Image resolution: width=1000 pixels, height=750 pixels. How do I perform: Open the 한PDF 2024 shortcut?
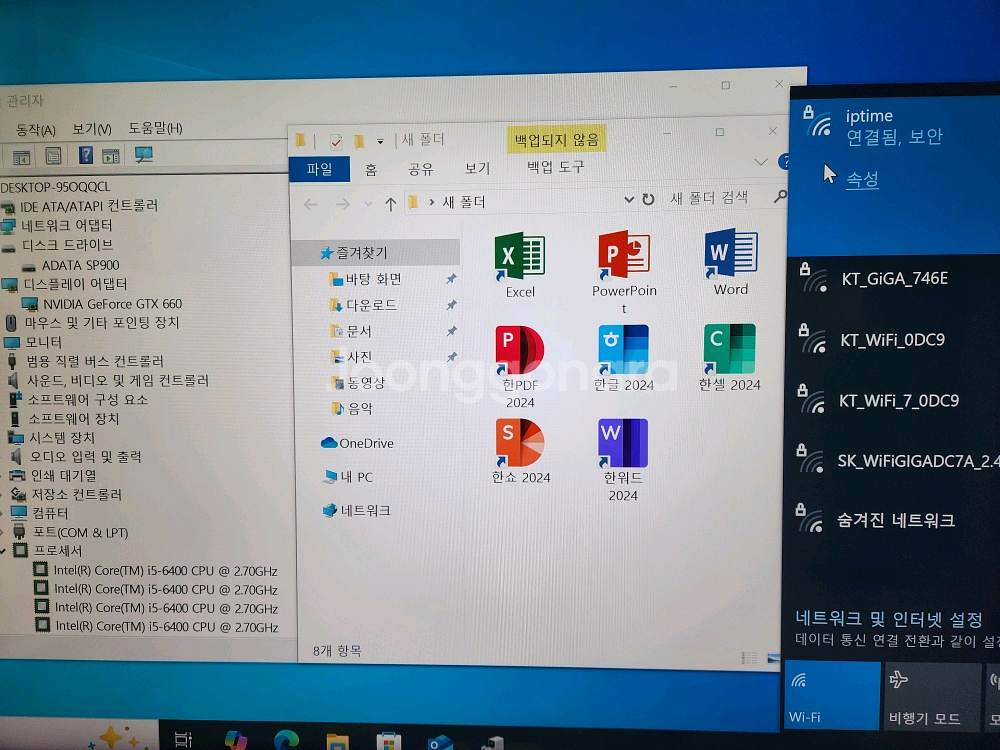pos(520,352)
